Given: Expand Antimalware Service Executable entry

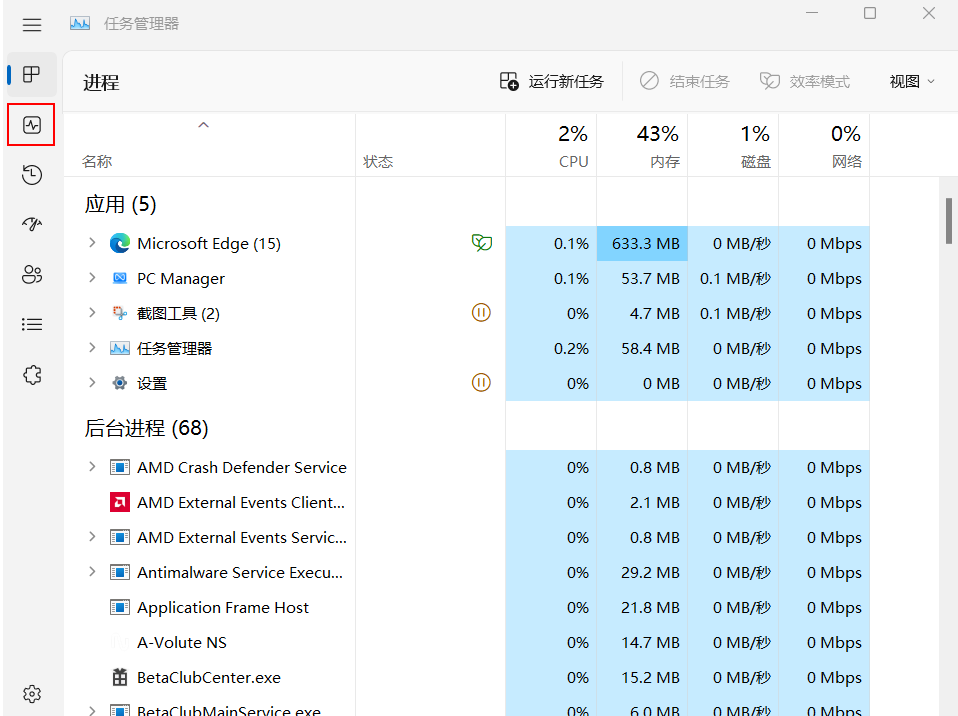Looking at the screenshot, I should 92,572.
